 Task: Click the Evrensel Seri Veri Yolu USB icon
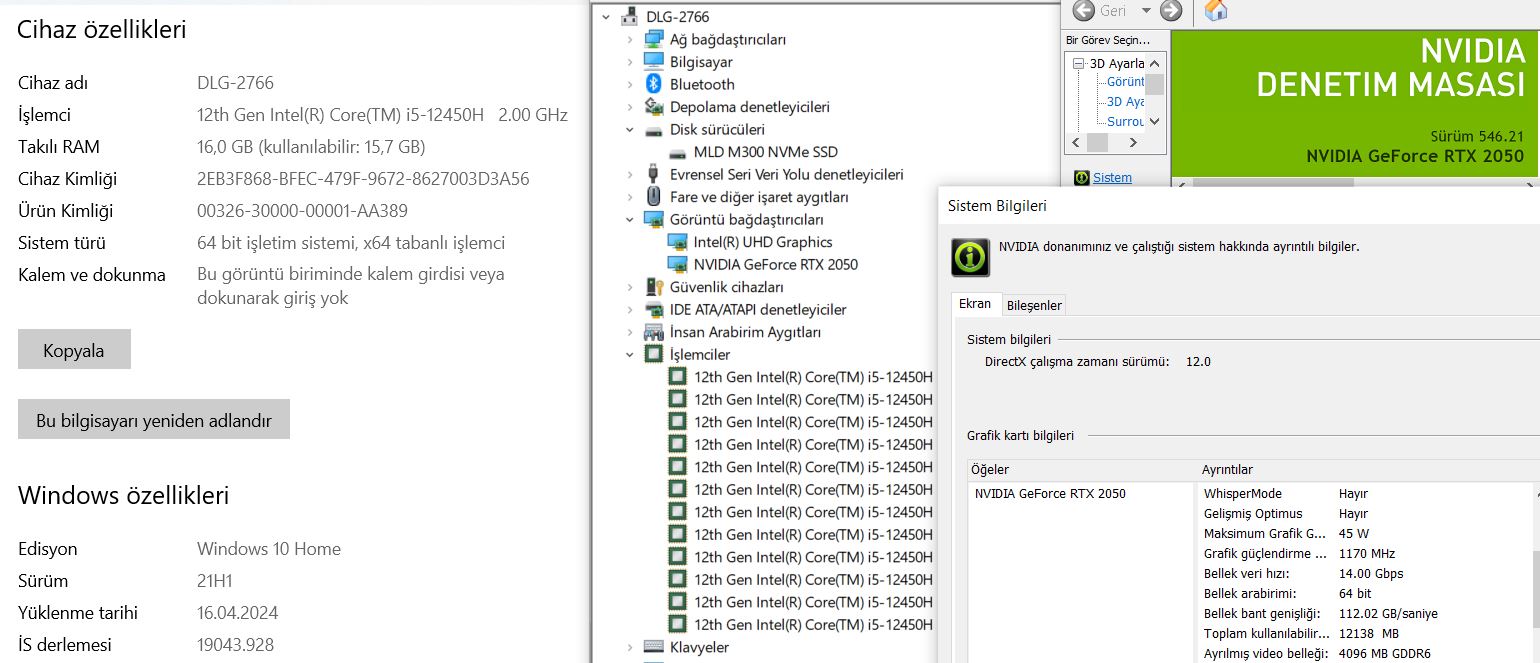[654, 174]
